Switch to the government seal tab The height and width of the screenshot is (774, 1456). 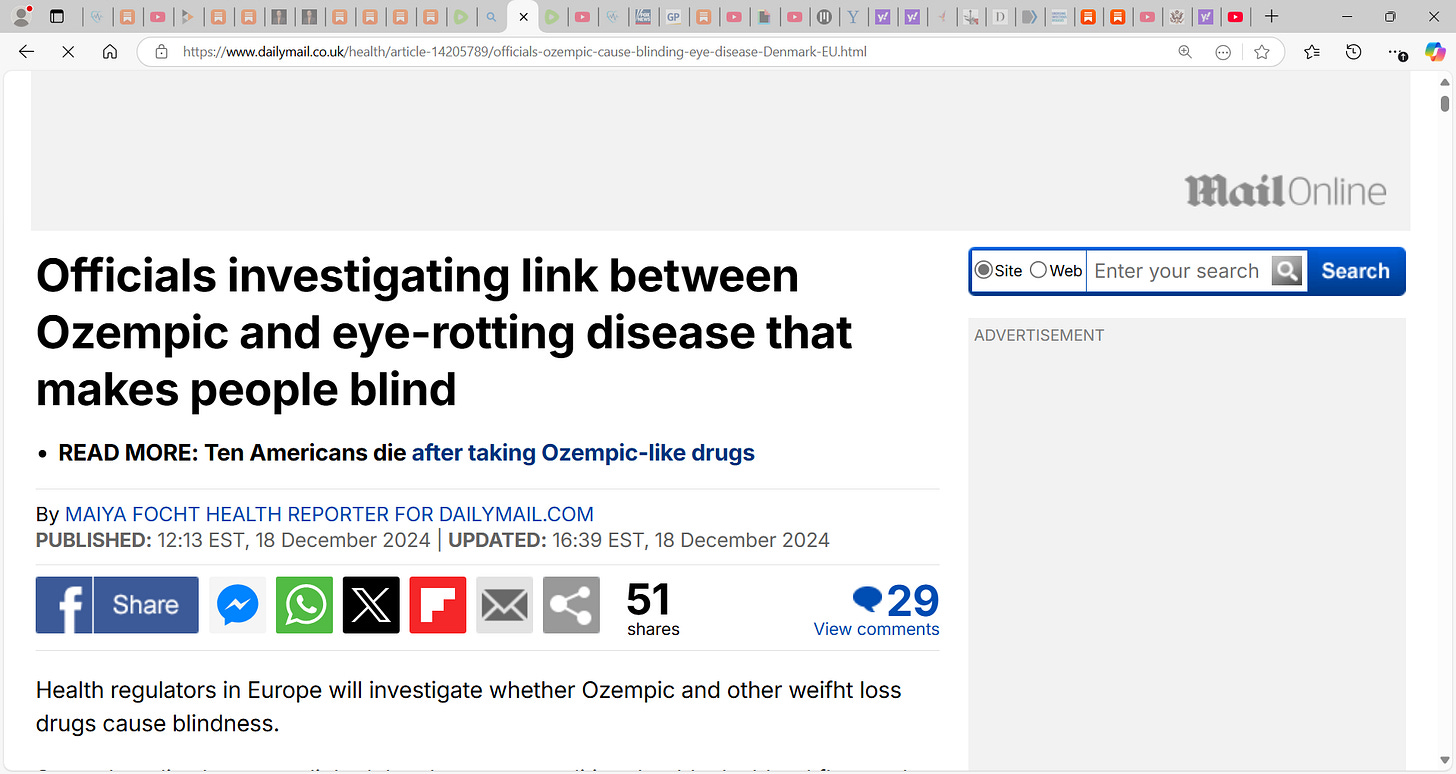click(1176, 17)
